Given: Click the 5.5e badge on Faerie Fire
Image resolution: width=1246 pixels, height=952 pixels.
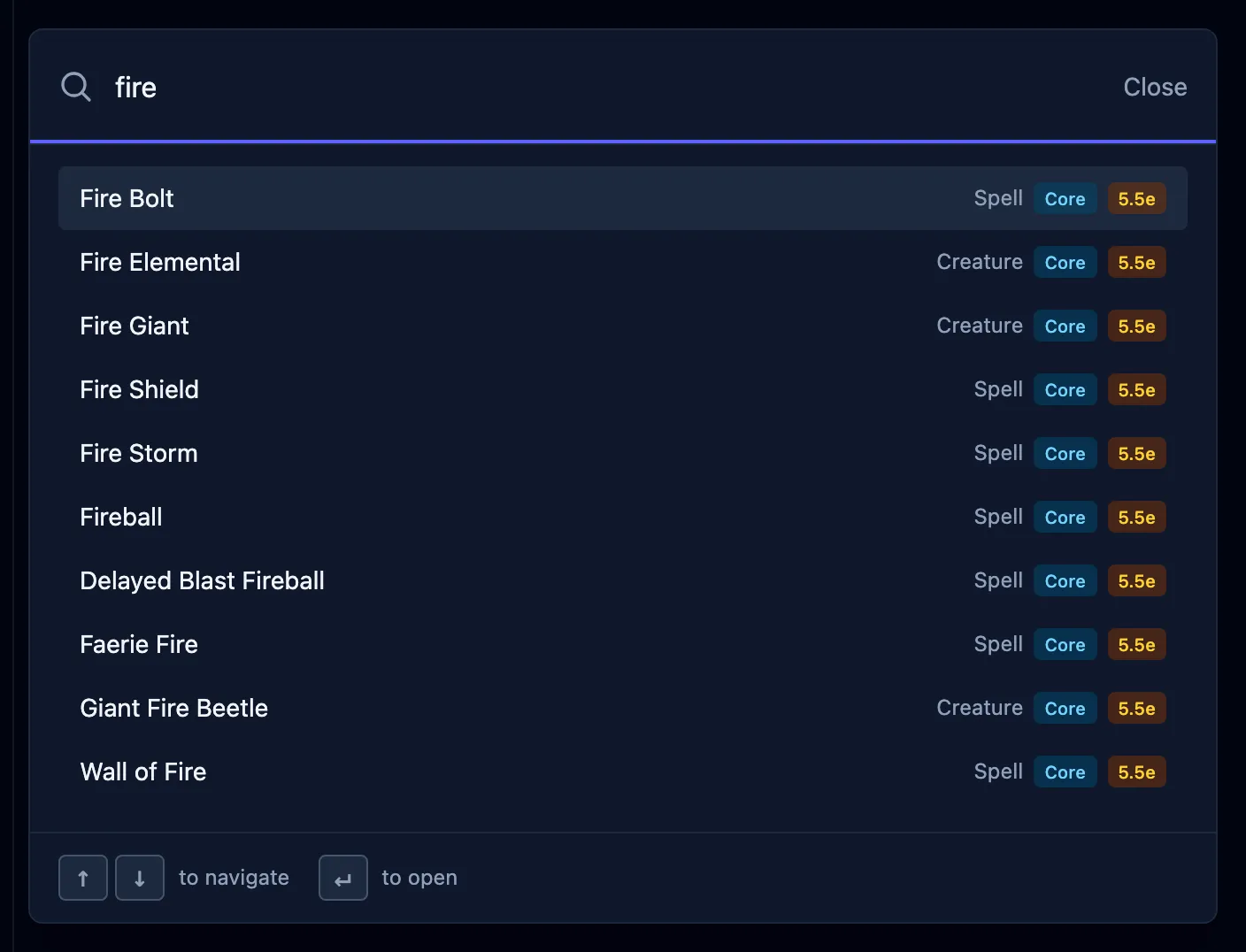Looking at the screenshot, I should [x=1137, y=644].
